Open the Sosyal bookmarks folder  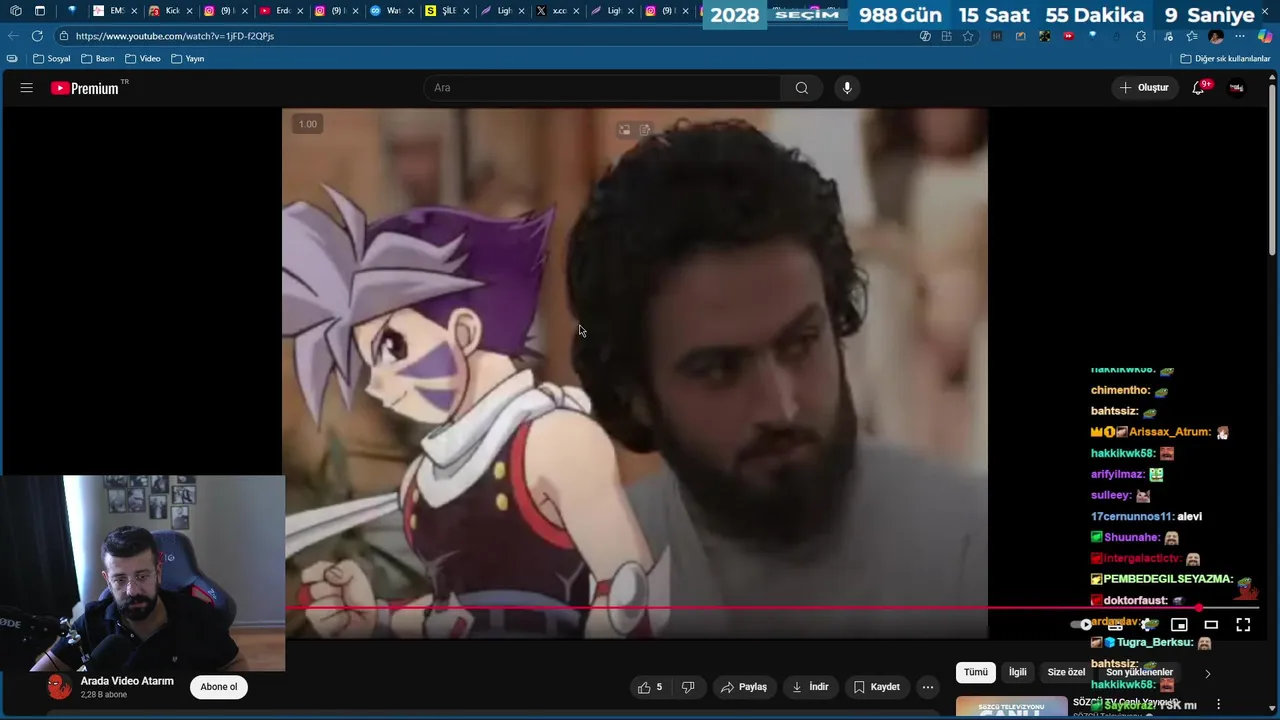click(52, 59)
